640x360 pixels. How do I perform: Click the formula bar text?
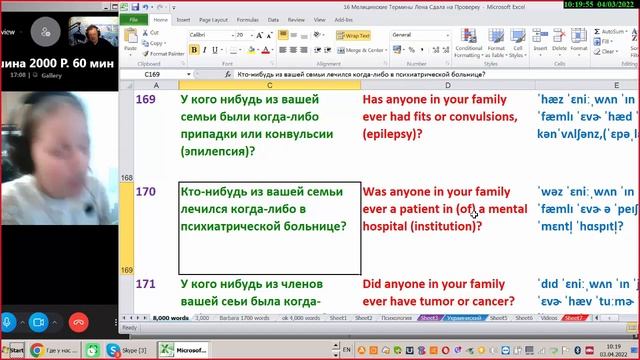[x=362, y=74]
